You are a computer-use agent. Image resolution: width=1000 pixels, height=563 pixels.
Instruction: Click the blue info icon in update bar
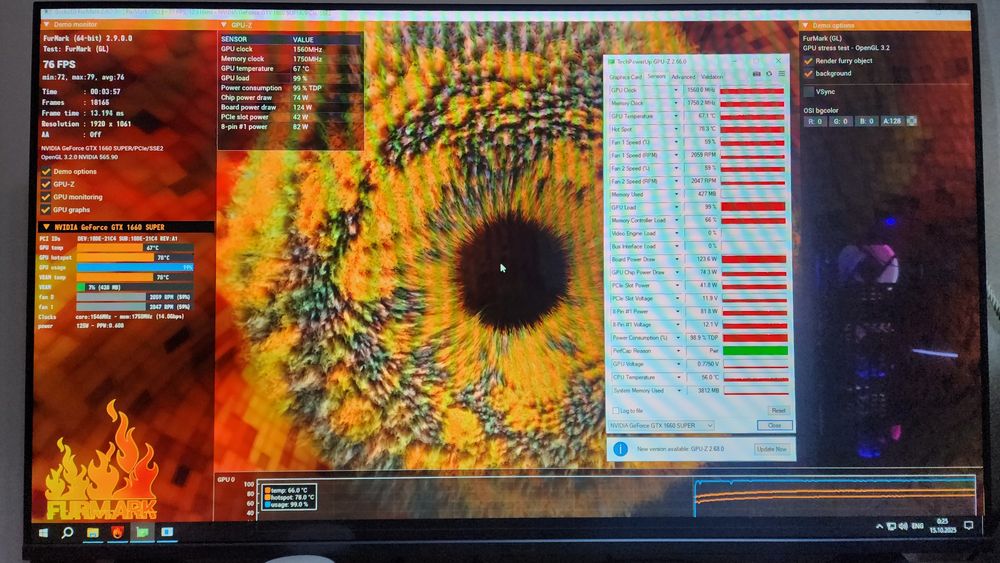[620, 449]
